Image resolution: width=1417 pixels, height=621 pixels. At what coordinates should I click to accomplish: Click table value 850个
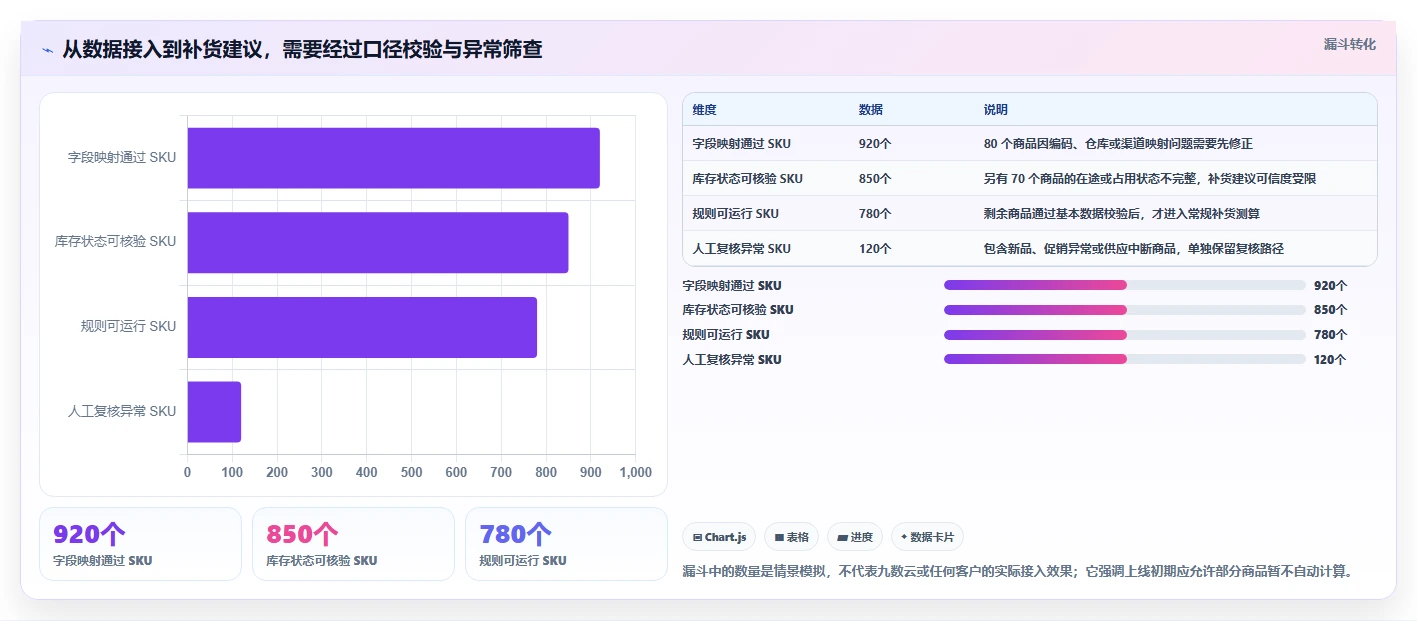[875, 179]
